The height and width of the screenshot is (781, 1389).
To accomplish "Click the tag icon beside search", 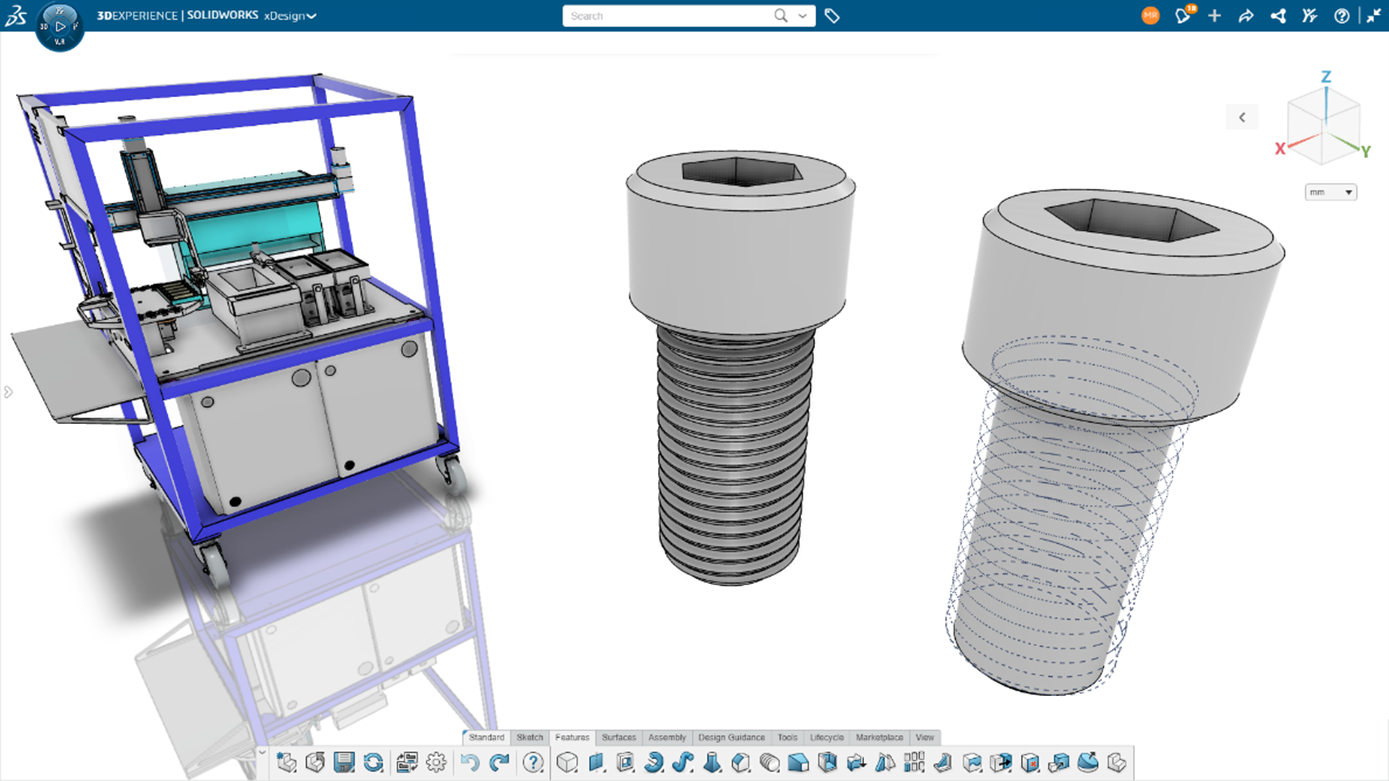I will [x=832, y=16].
